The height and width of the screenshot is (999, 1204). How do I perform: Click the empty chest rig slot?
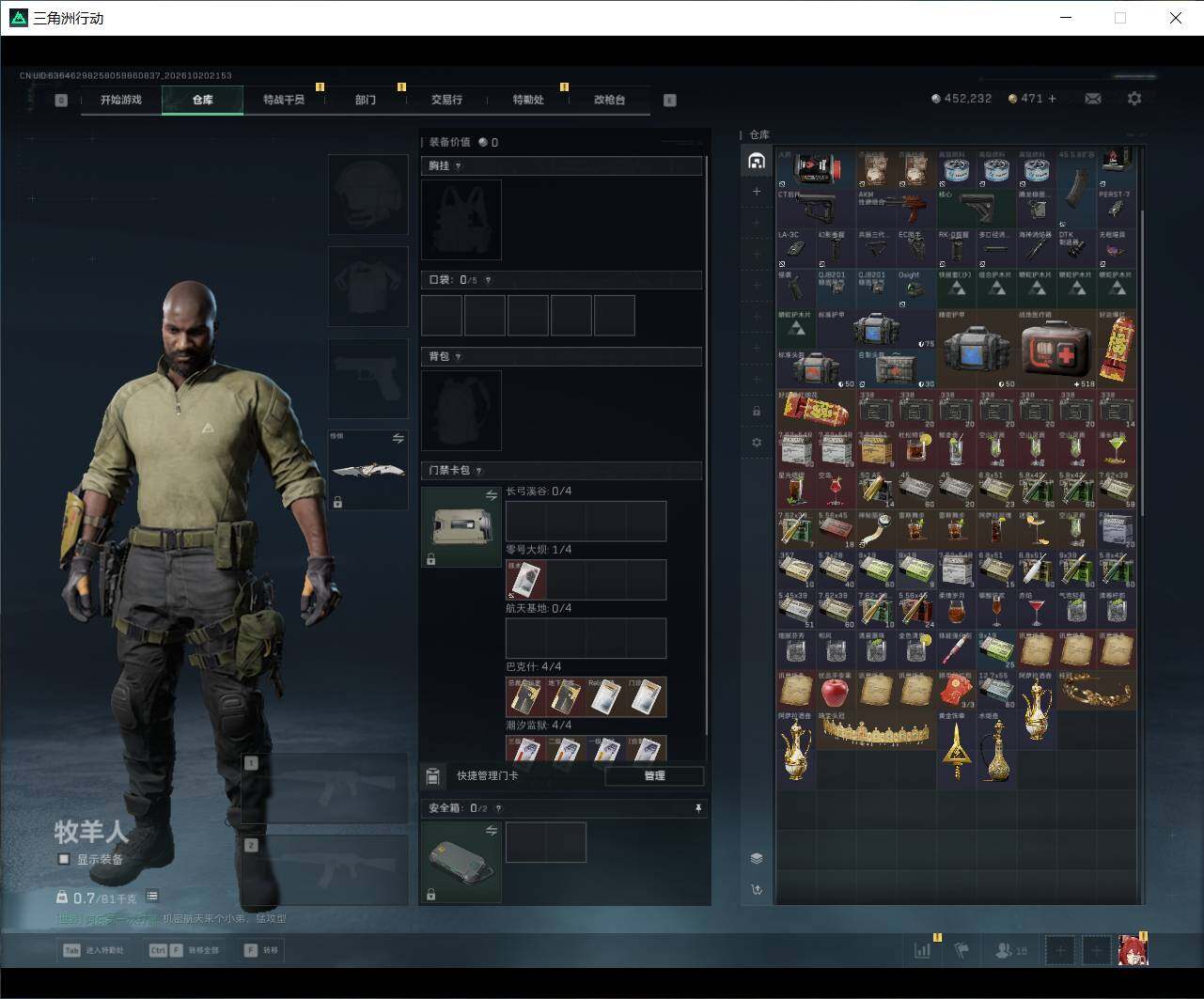(461, 220)
